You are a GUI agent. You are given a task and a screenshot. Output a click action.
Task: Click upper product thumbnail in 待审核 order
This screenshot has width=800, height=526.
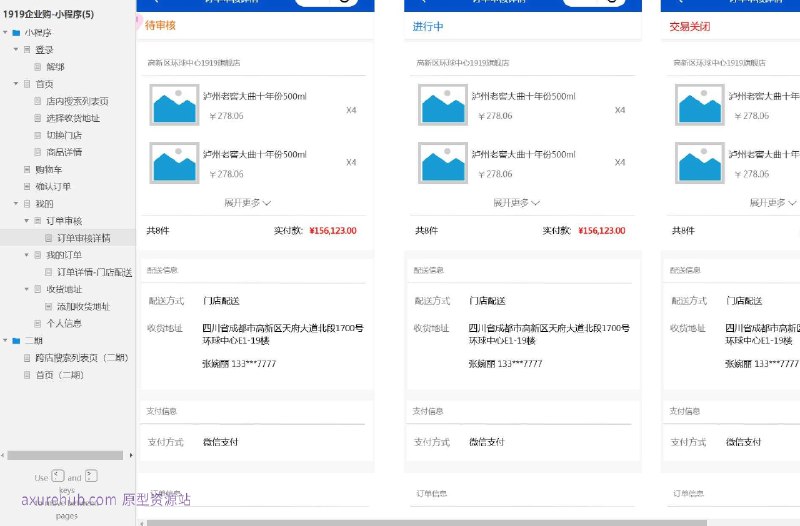(174, 105)
